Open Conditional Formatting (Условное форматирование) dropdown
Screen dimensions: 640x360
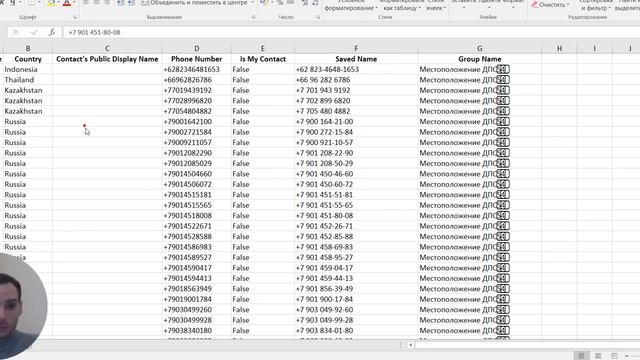point(351,5)
